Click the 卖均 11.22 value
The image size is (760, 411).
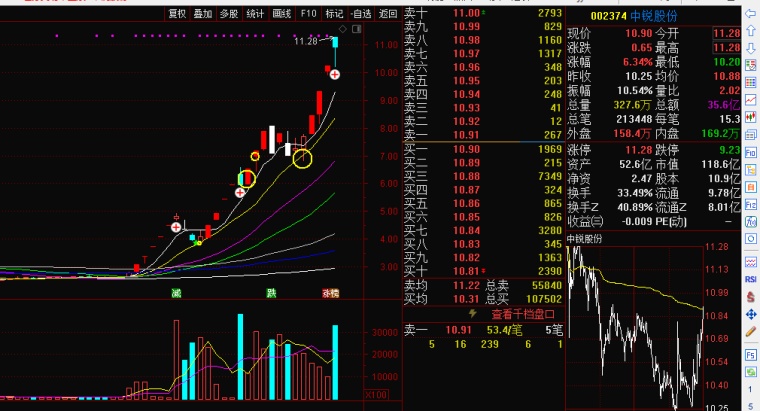click(466, 285)
